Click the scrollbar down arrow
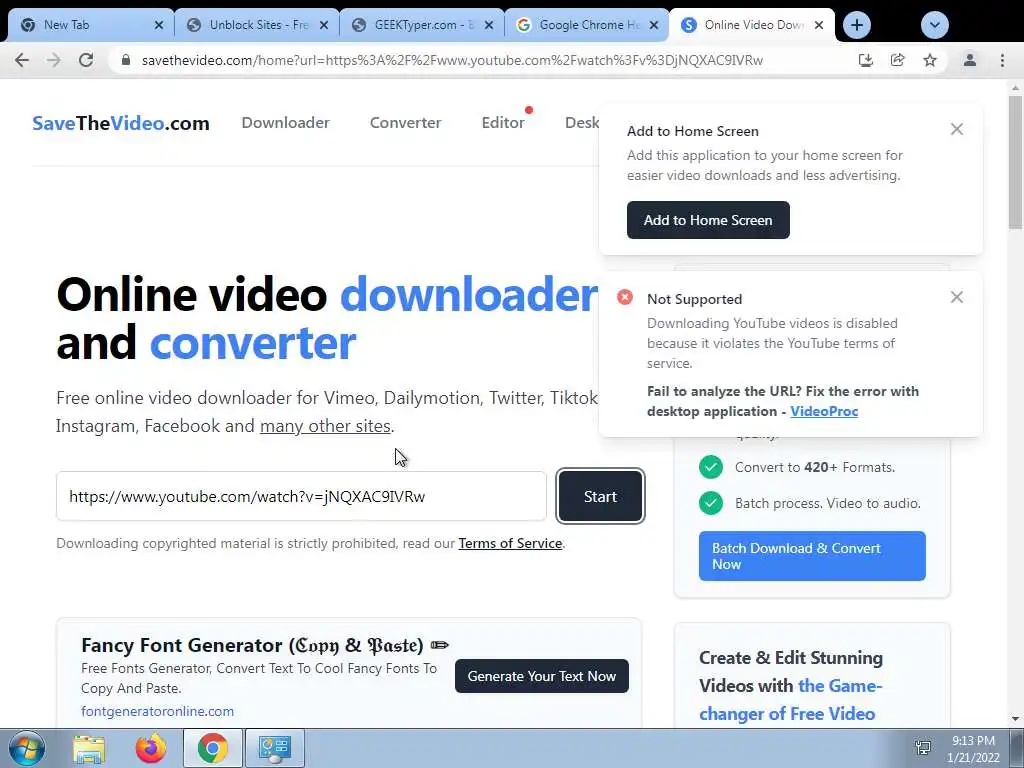This screenshot has height=768, width=1024. point(1015,719)
